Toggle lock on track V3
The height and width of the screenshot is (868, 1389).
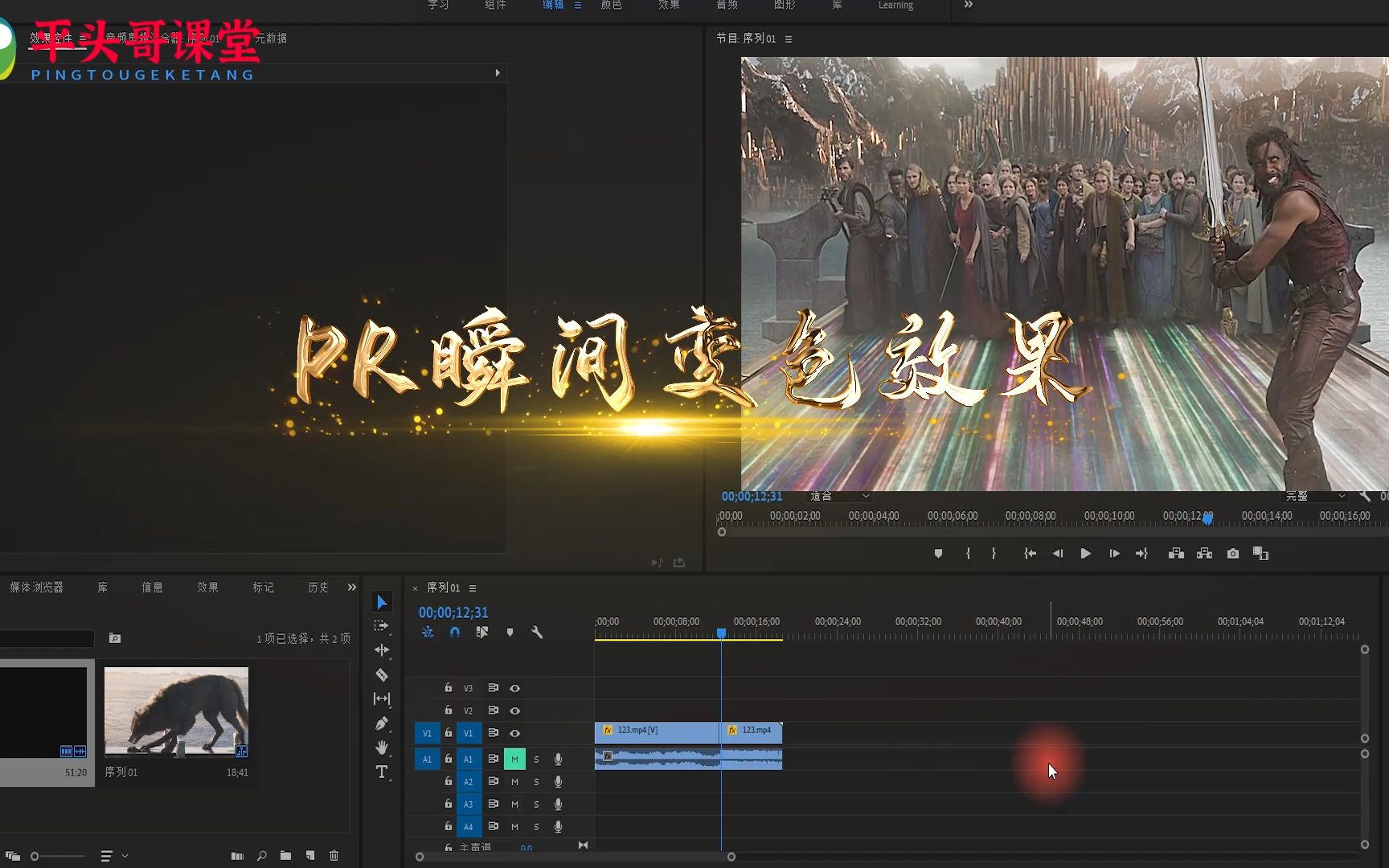(449, 688)
